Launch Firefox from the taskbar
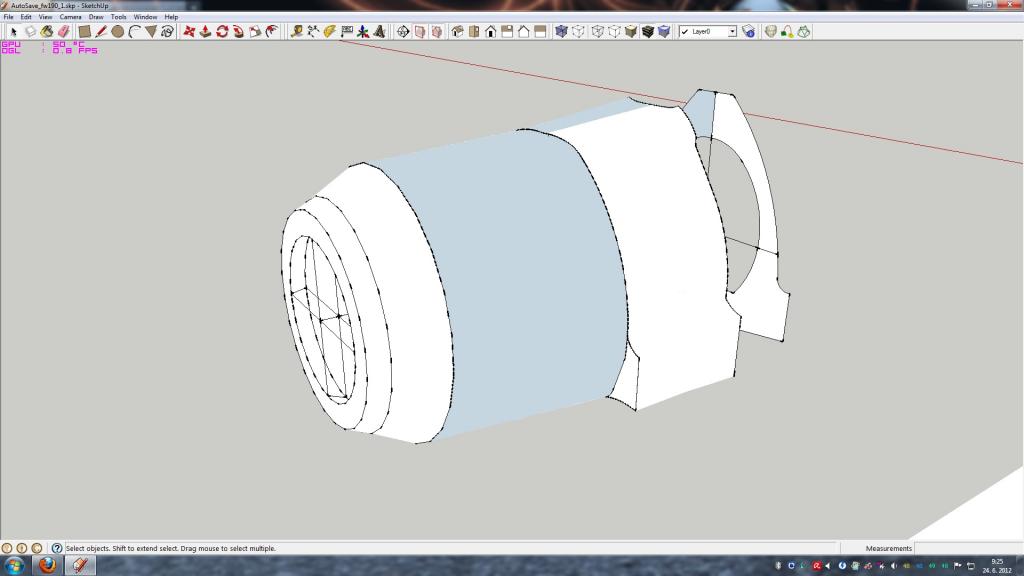 47,565
